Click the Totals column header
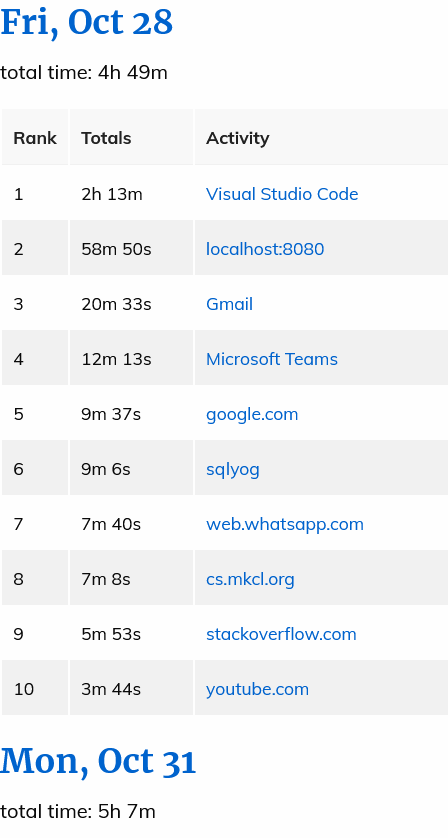 [x=132, y=138]
